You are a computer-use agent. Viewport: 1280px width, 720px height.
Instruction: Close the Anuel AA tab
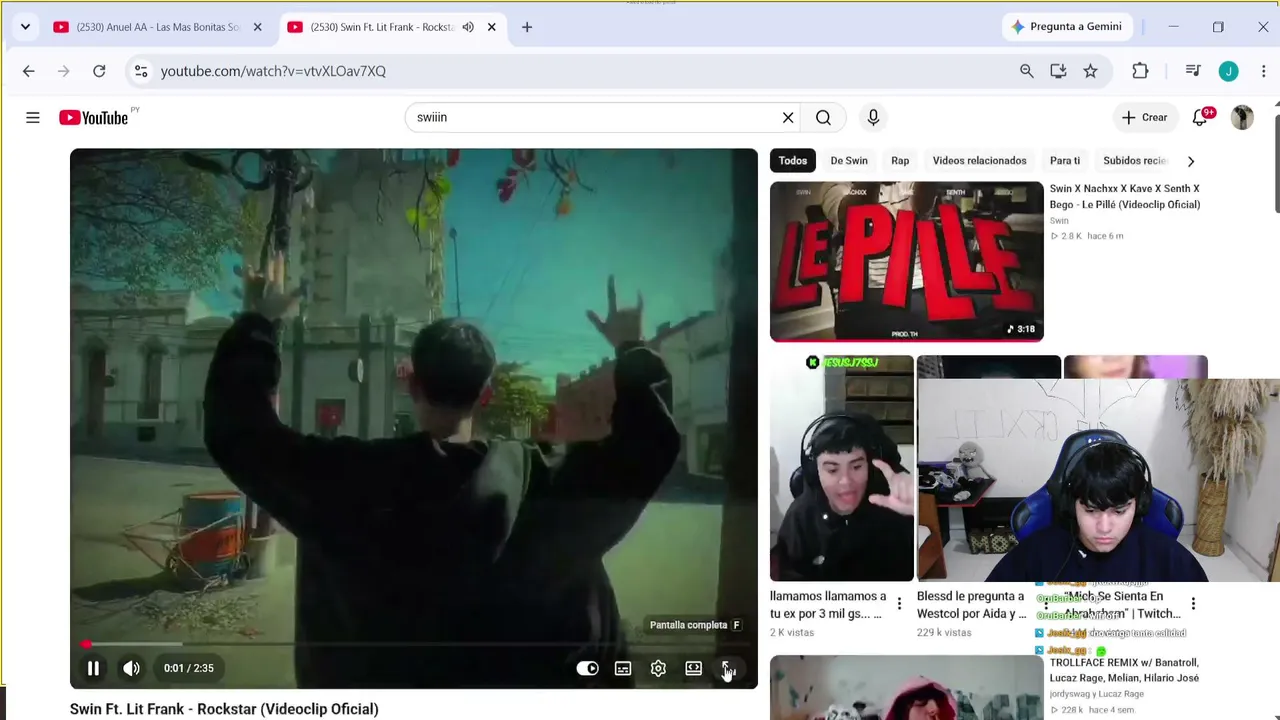pos(257,27)
